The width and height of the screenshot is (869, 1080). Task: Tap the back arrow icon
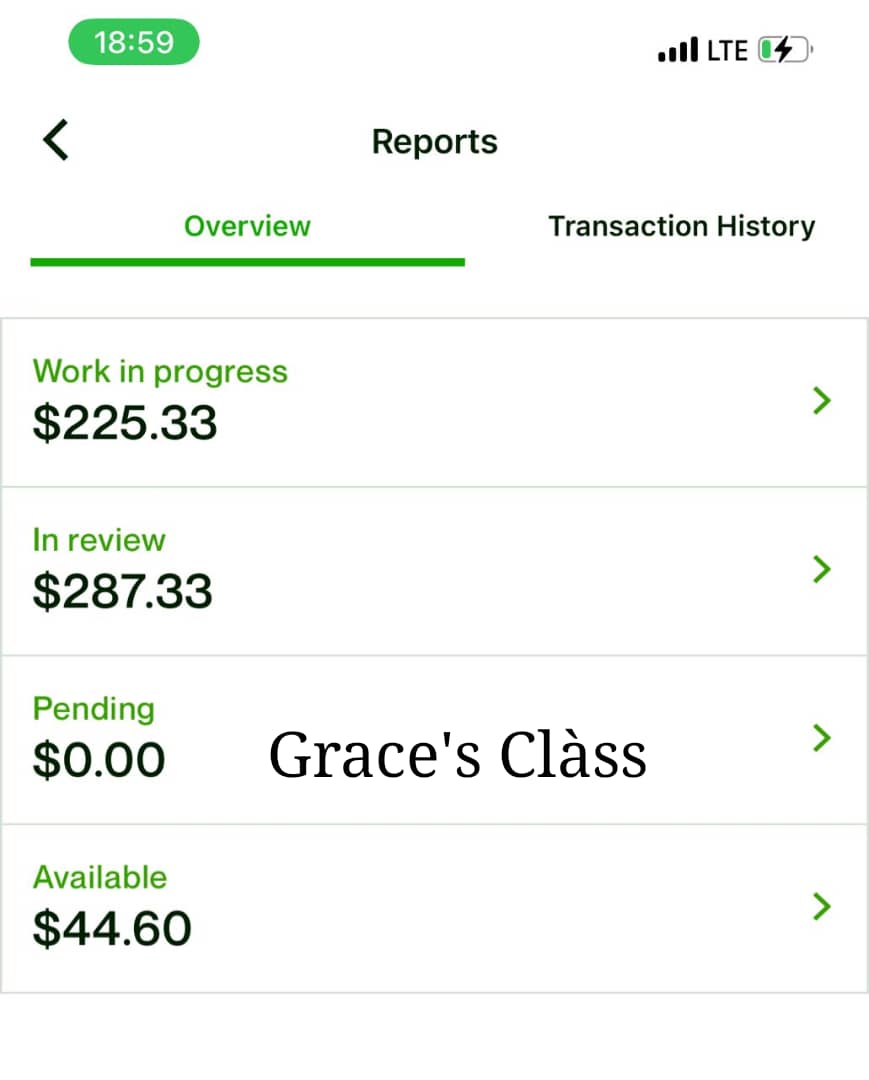click(x=56, y=140)
